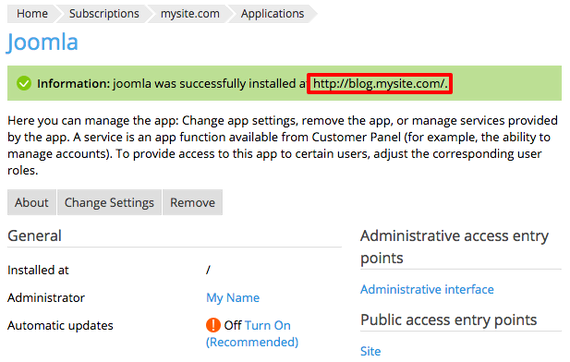570x362 pixels.
Task: Open http://blog.mysite.com/ link
Action: point(380,84)
